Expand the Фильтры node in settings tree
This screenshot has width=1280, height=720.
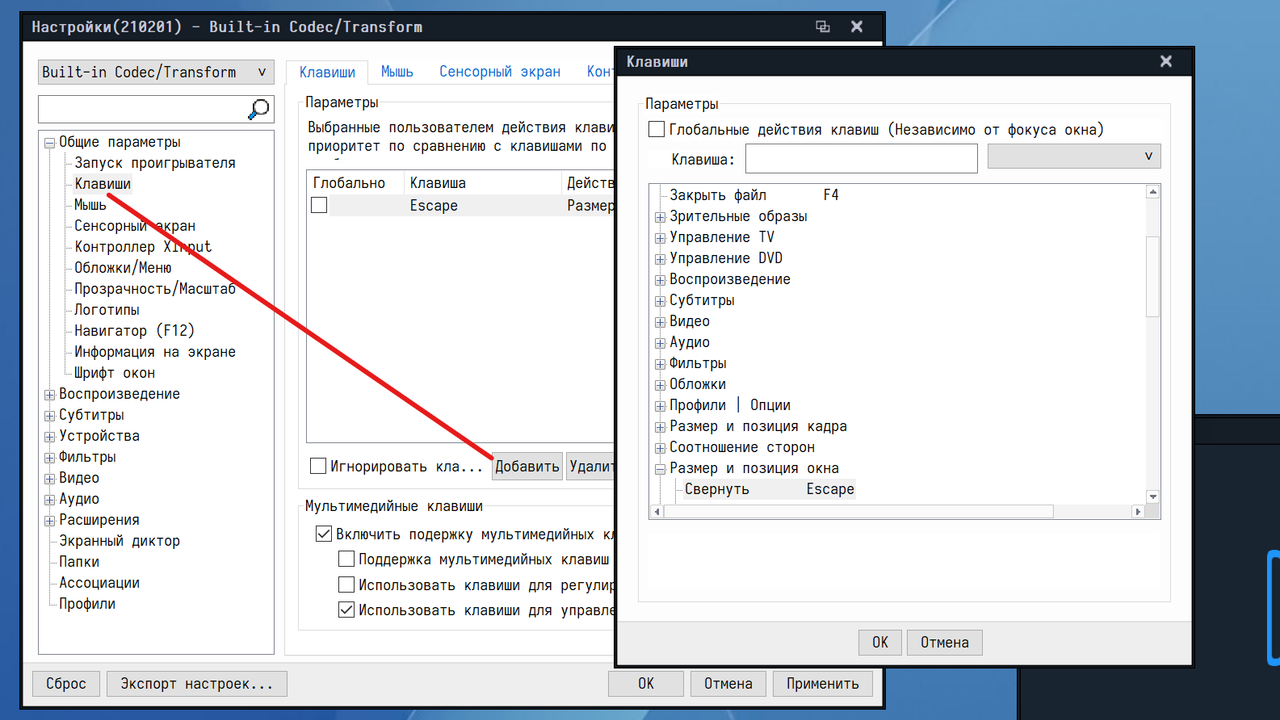49,458
